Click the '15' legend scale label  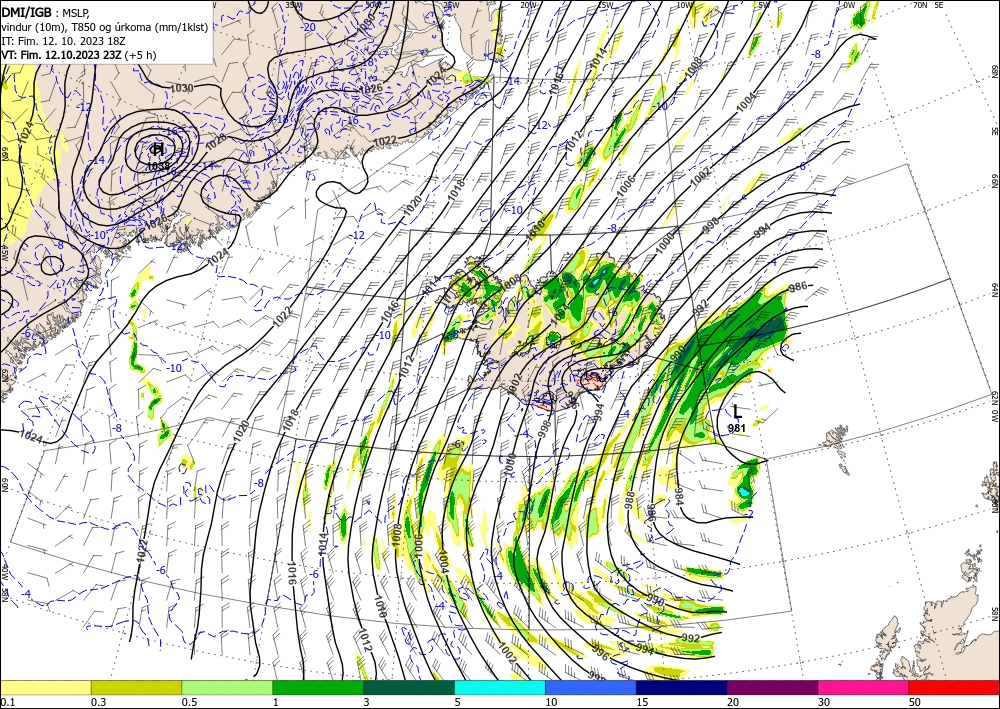642,702
